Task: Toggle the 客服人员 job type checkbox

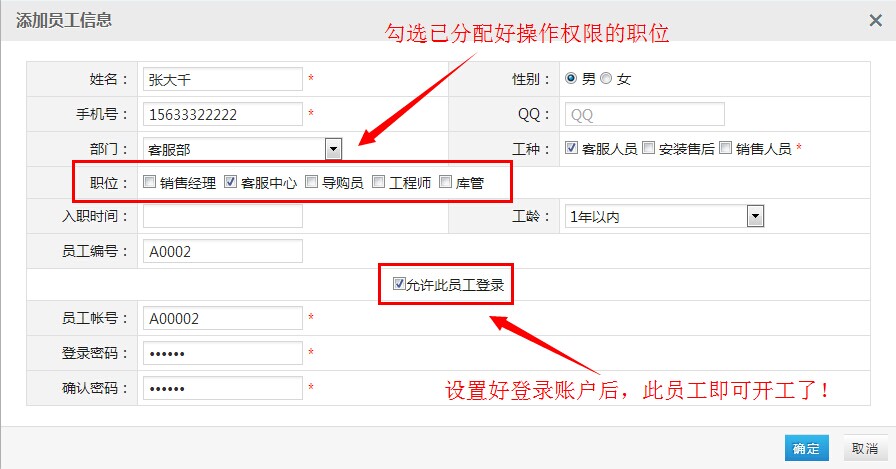Action: pyautogui.click(x=571, y=148)
